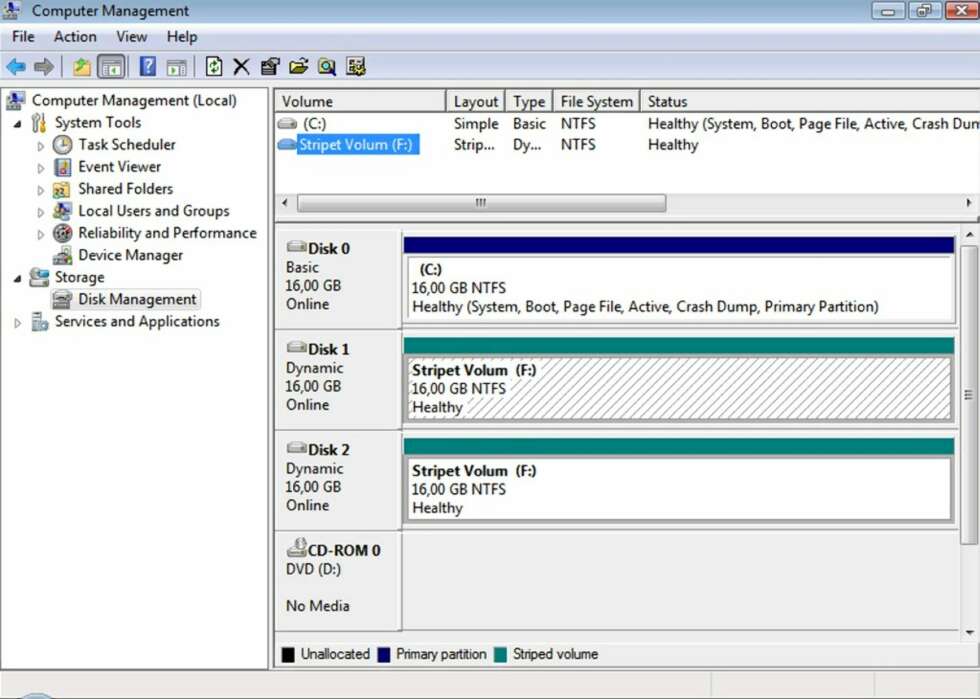This screenshot has height=699, width=980.
Task: Select Disk Management in the tree
Action: [137, 299]
